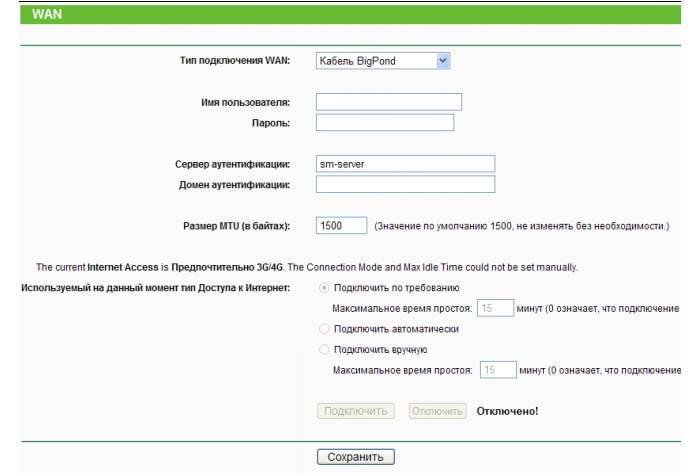Click idle time field under Подключить по требованию
Viewport: 700px width, 473px height.
pyautogui.click(x=495, y=308)
